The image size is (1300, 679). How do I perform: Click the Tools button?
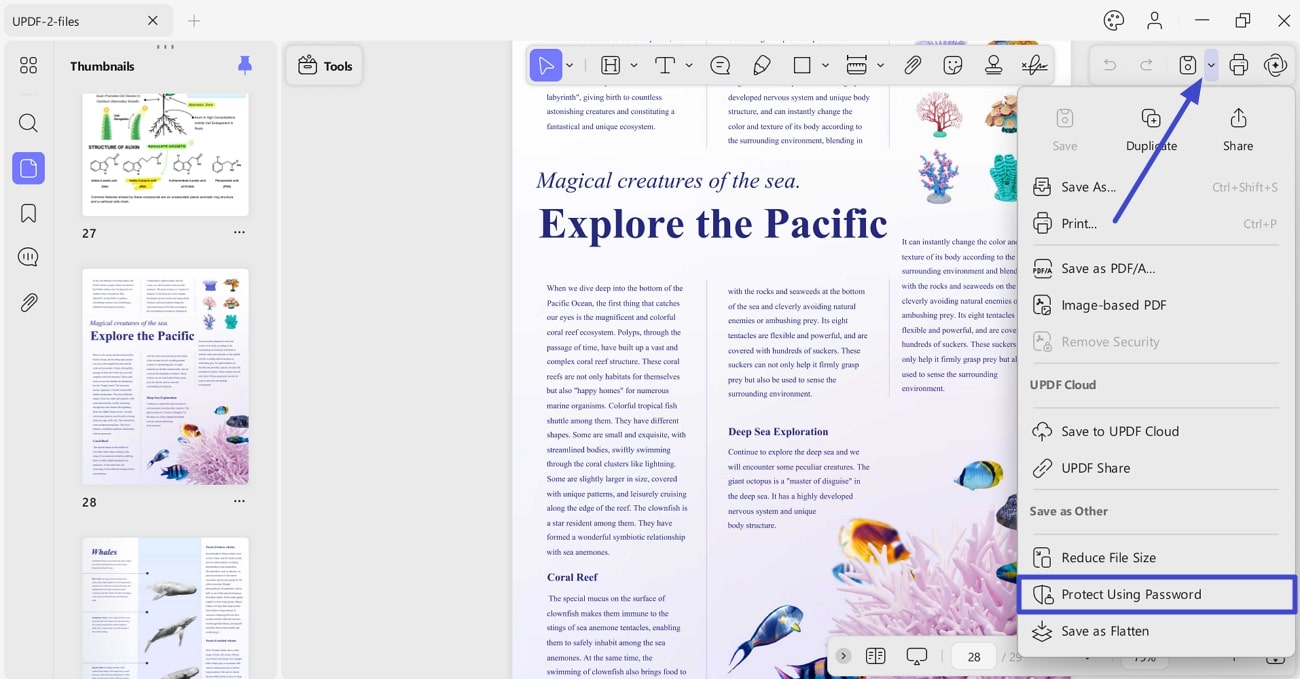[x=324, y=66]
